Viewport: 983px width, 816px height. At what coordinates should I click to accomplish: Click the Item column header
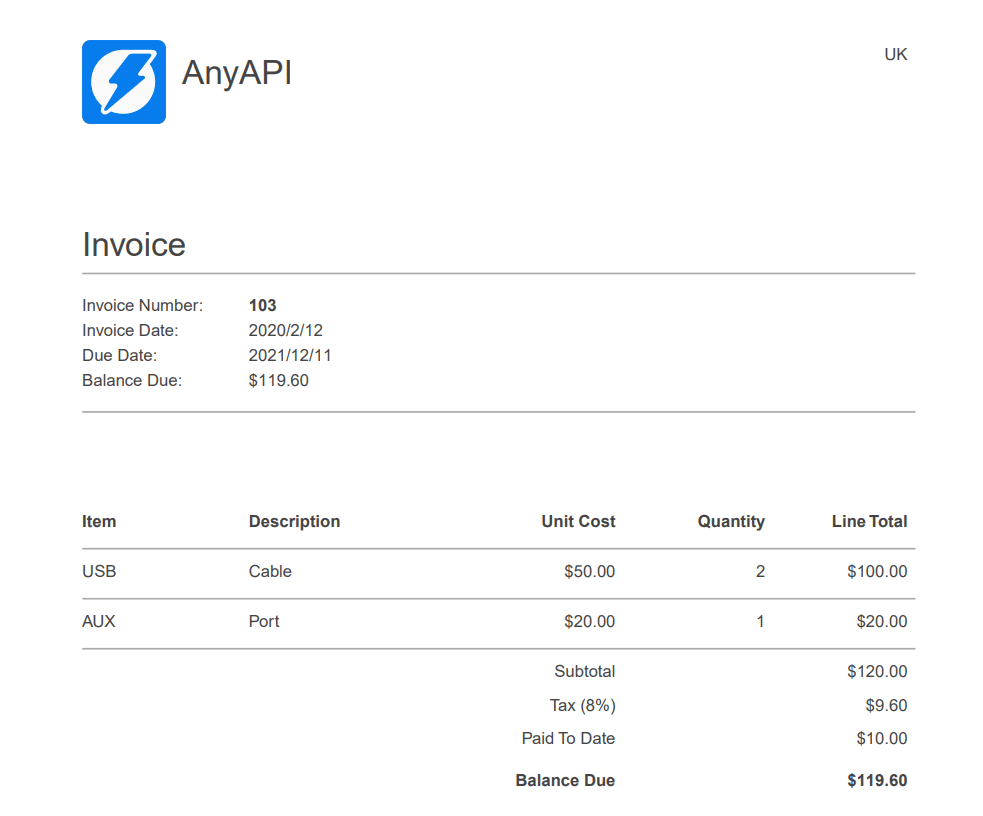[x=99, y=521]
